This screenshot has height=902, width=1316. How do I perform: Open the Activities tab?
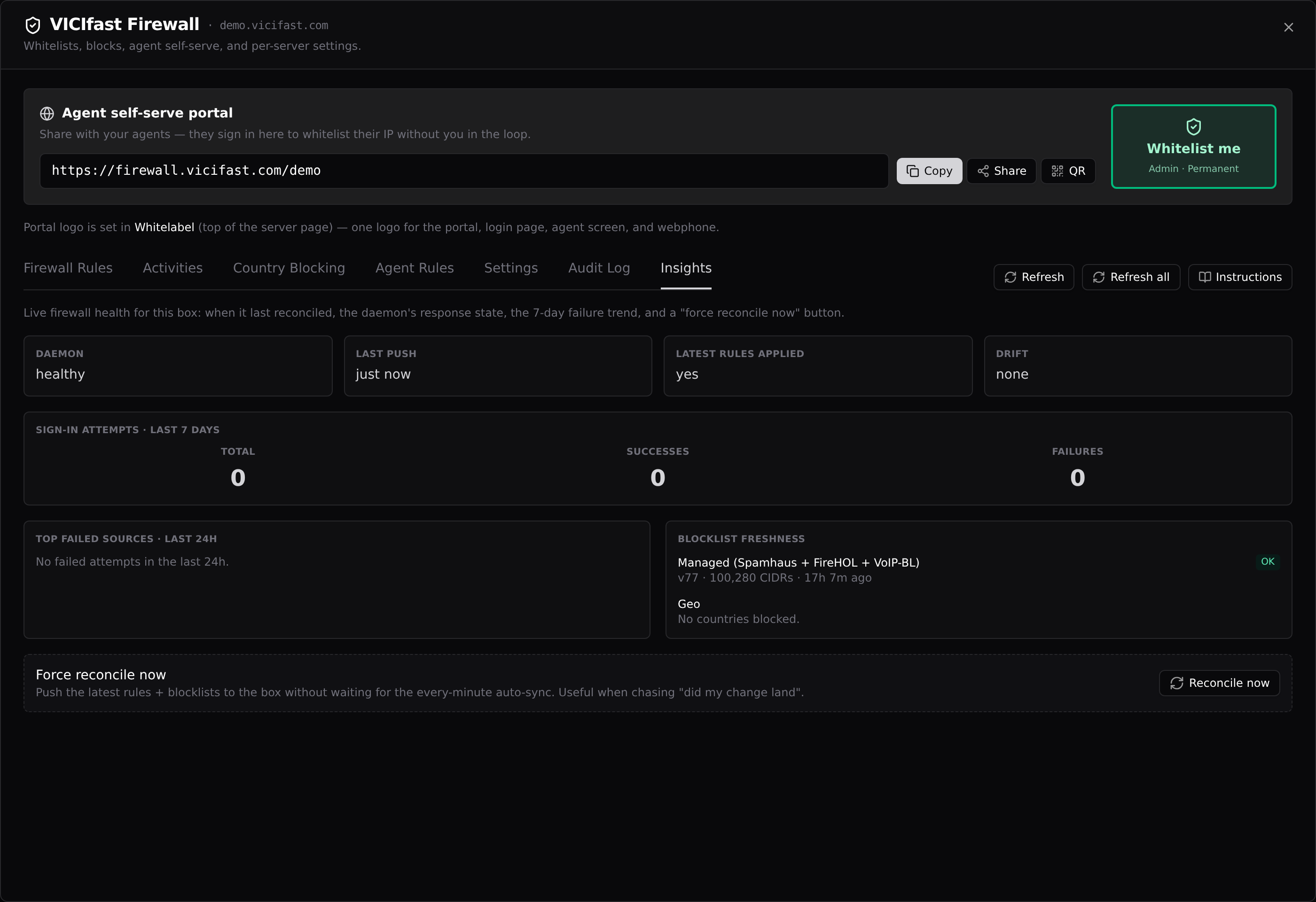tap(172, 268)
